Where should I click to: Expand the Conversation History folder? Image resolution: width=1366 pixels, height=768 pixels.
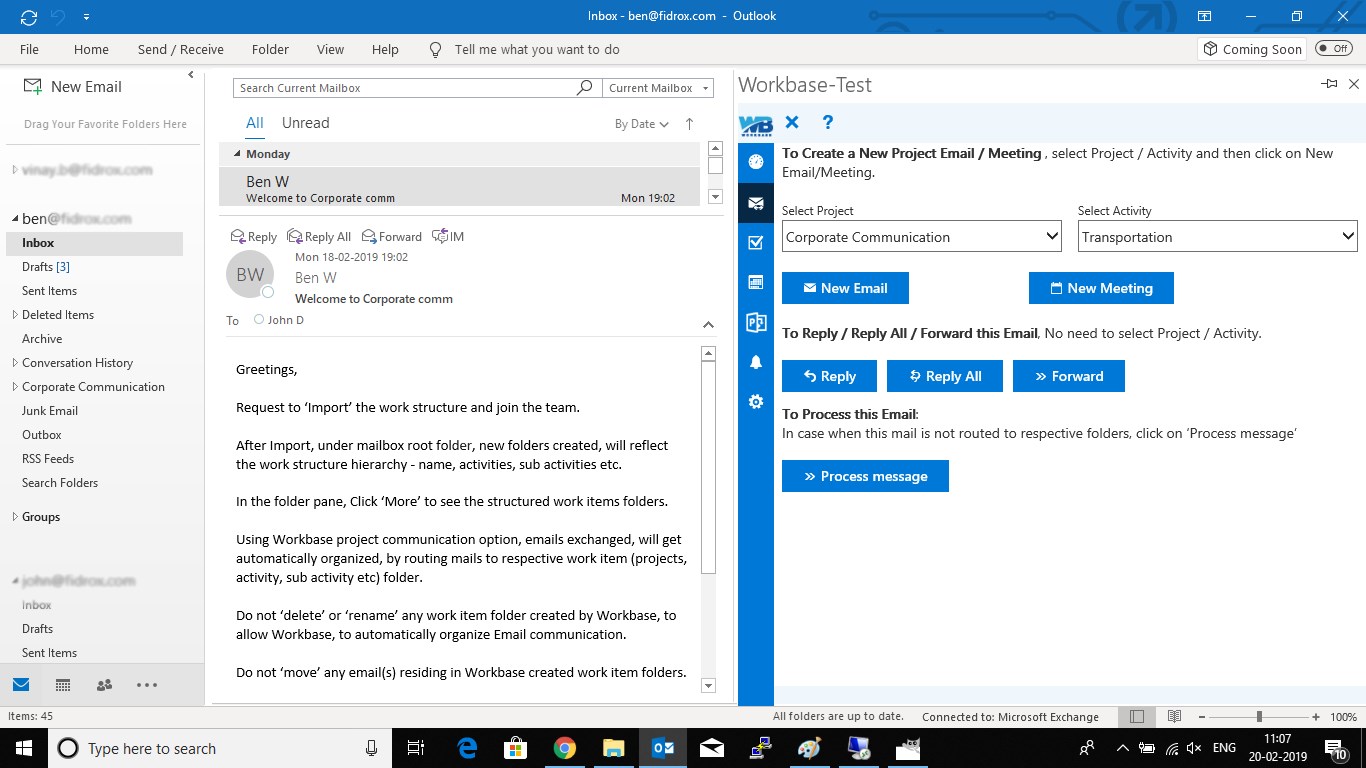(x=15, y=363)
